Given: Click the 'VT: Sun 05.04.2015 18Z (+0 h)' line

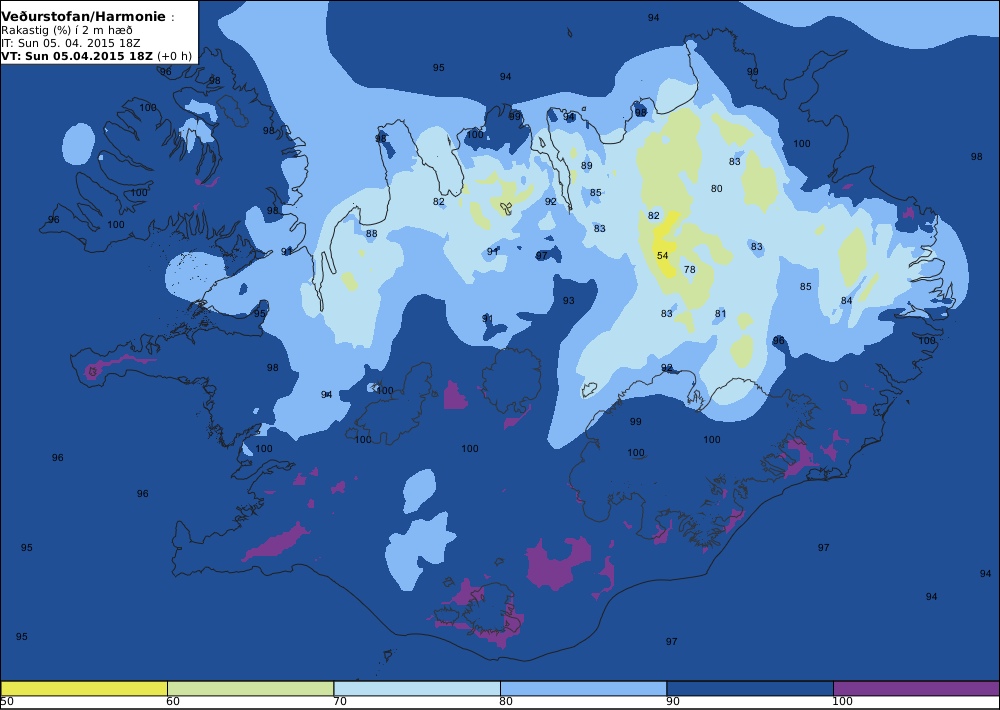Looking at the screenshot, I should tap(96, 55).
